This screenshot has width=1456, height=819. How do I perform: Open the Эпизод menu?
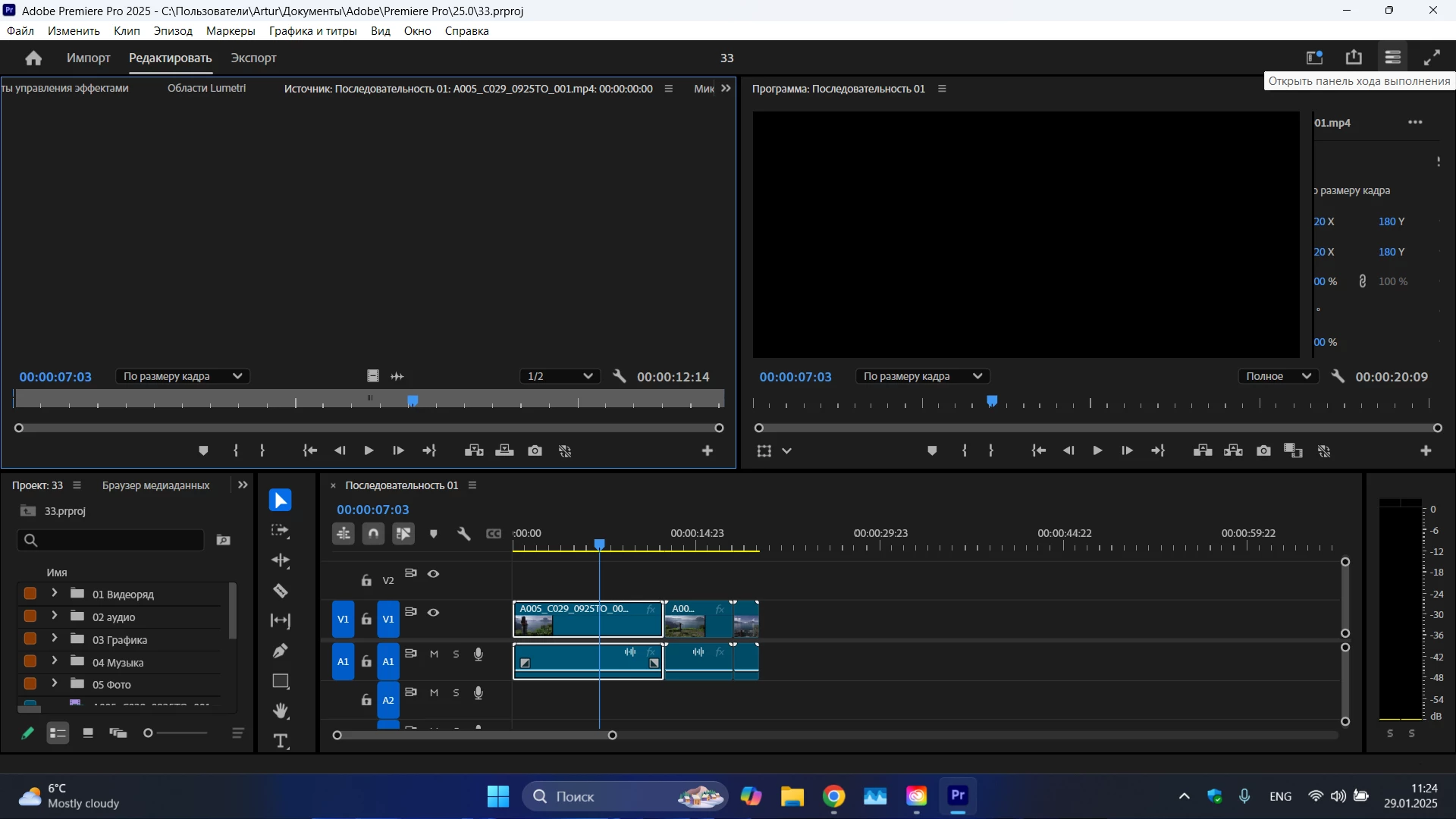(x=173, y=31)
